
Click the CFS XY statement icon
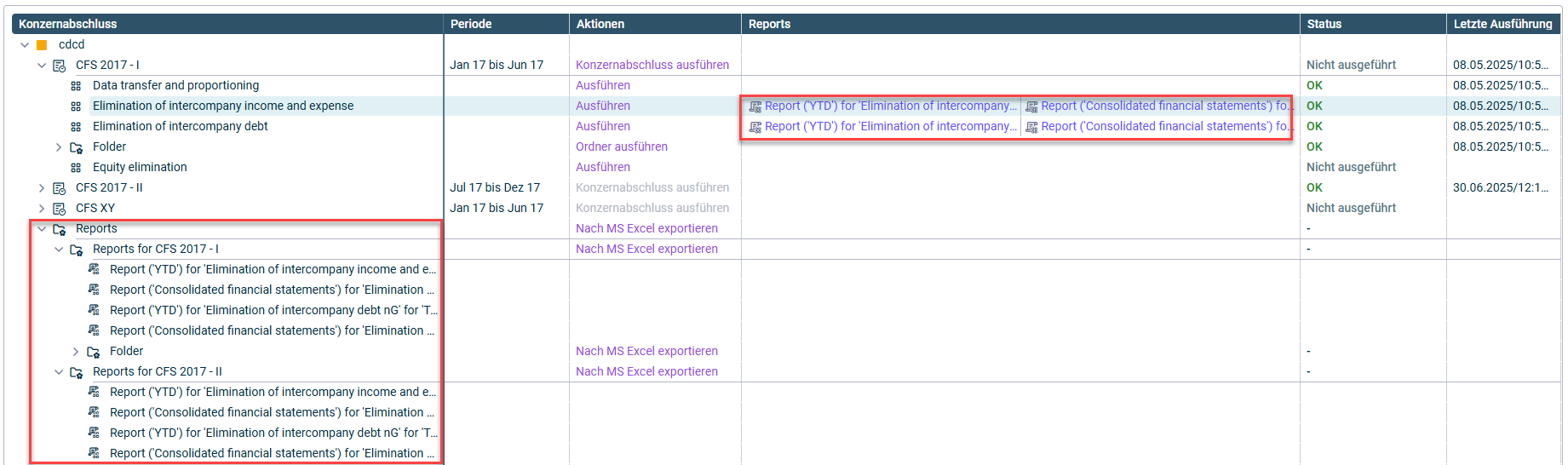pos(60,209)
